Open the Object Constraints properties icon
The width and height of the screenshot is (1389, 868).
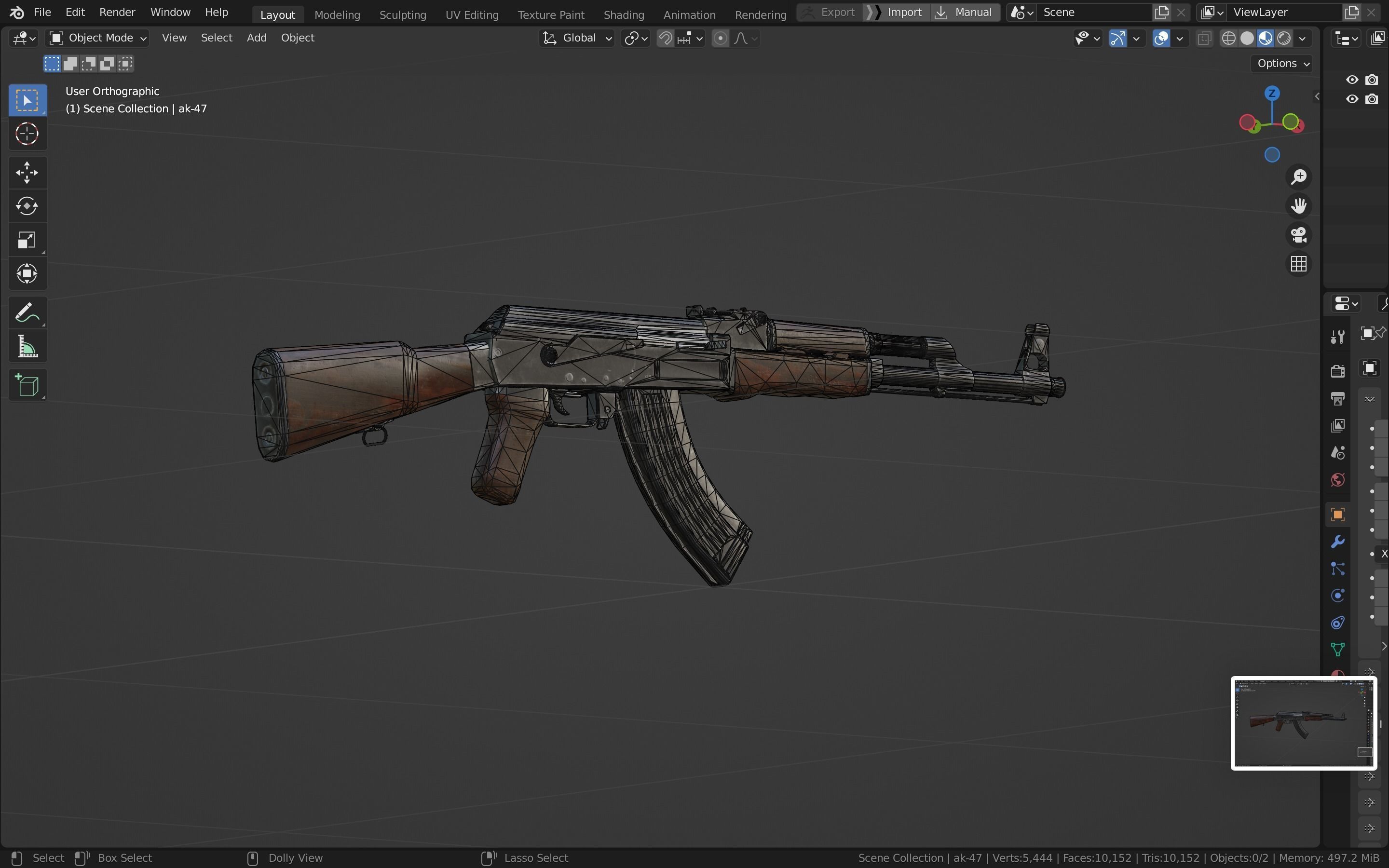pos(1338,623)
